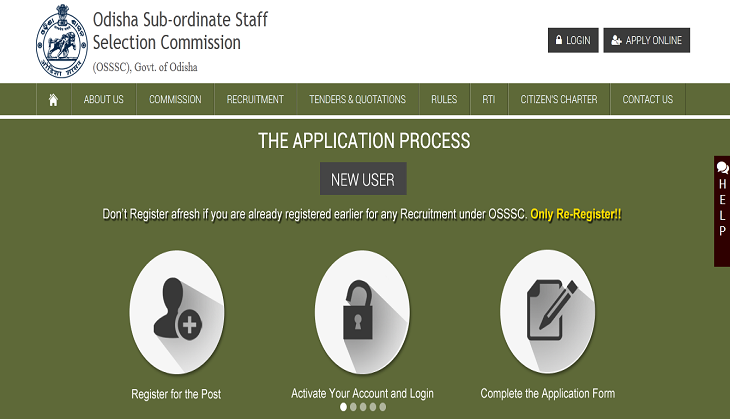Image resolution: width=730 pixels, height=419 pixels.
Task: Select the third carousel dot
Action: (363, 407)
